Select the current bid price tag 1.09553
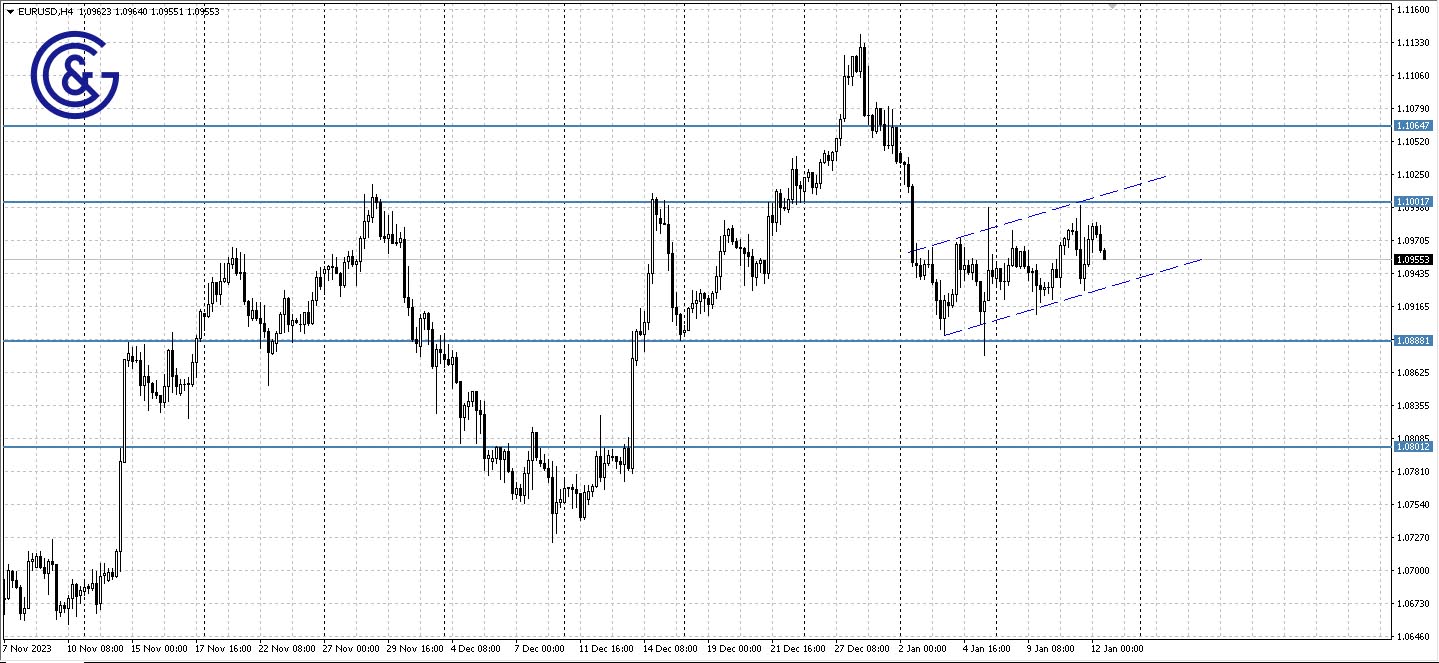 pyautogui.click(x=1413, y=259)
